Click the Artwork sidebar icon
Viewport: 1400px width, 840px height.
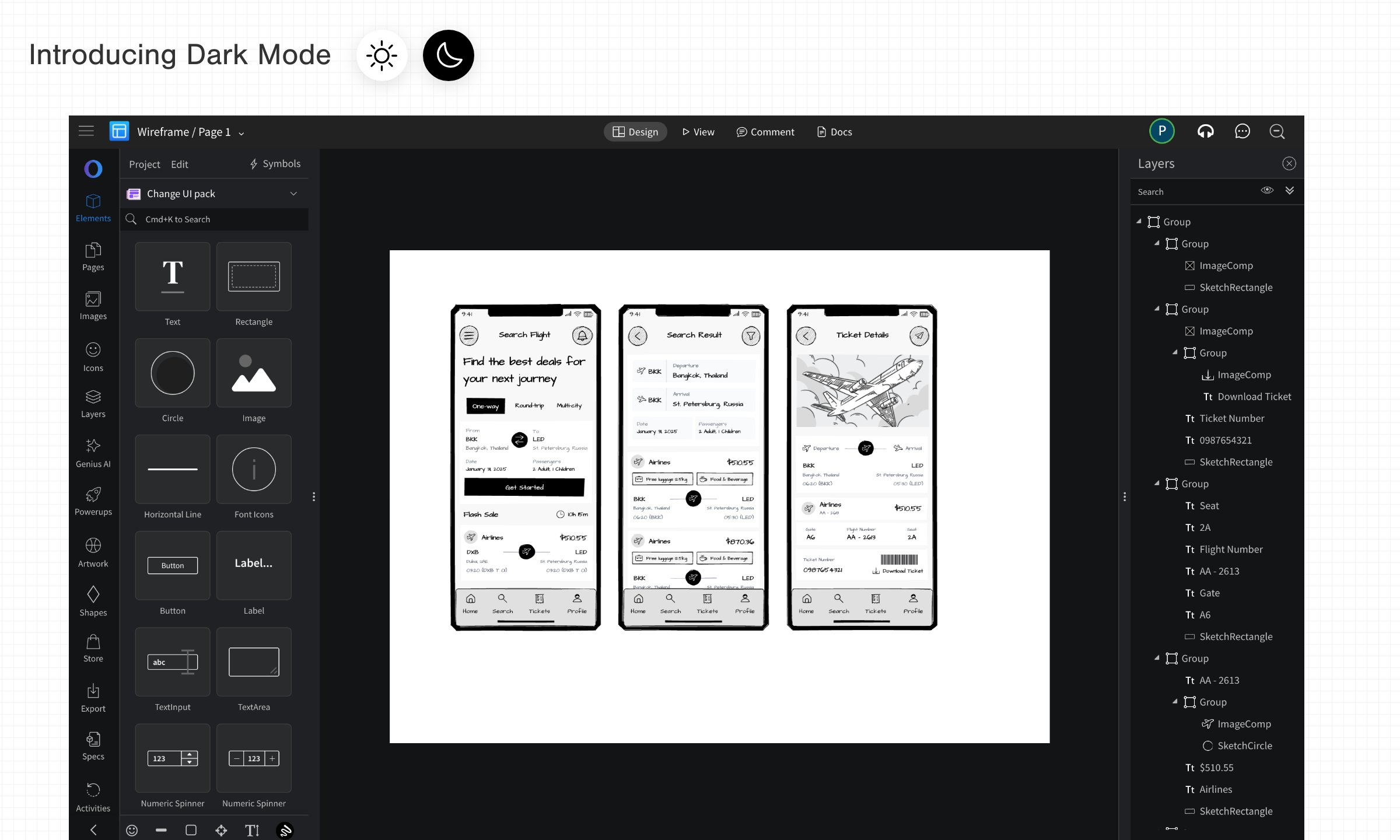pyautogui.click(x=93, y=552)
